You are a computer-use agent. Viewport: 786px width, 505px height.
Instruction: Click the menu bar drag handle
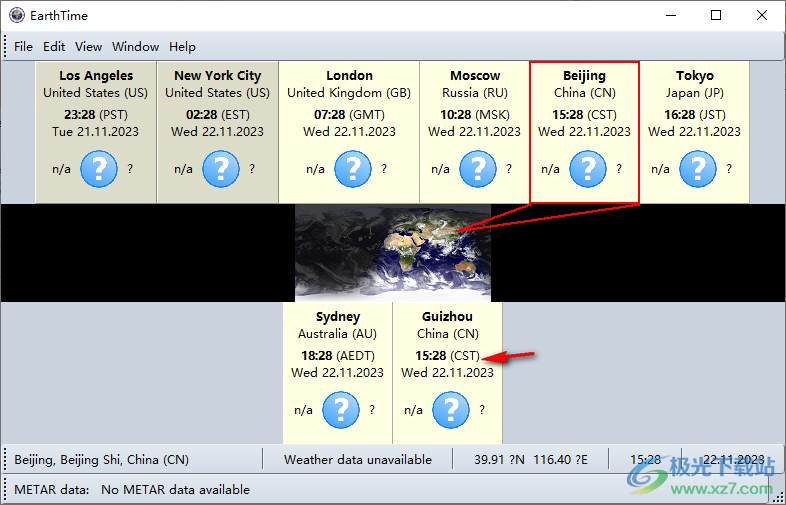tap(6, 47)
